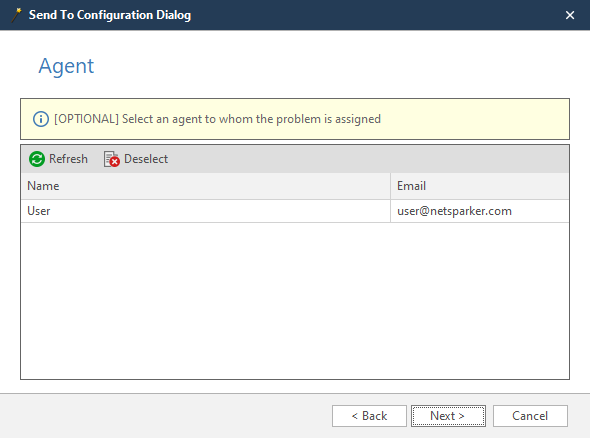Click the magic wand icon in title bar
The height and width of the screenshot is (438, 590).
(16, 15)
